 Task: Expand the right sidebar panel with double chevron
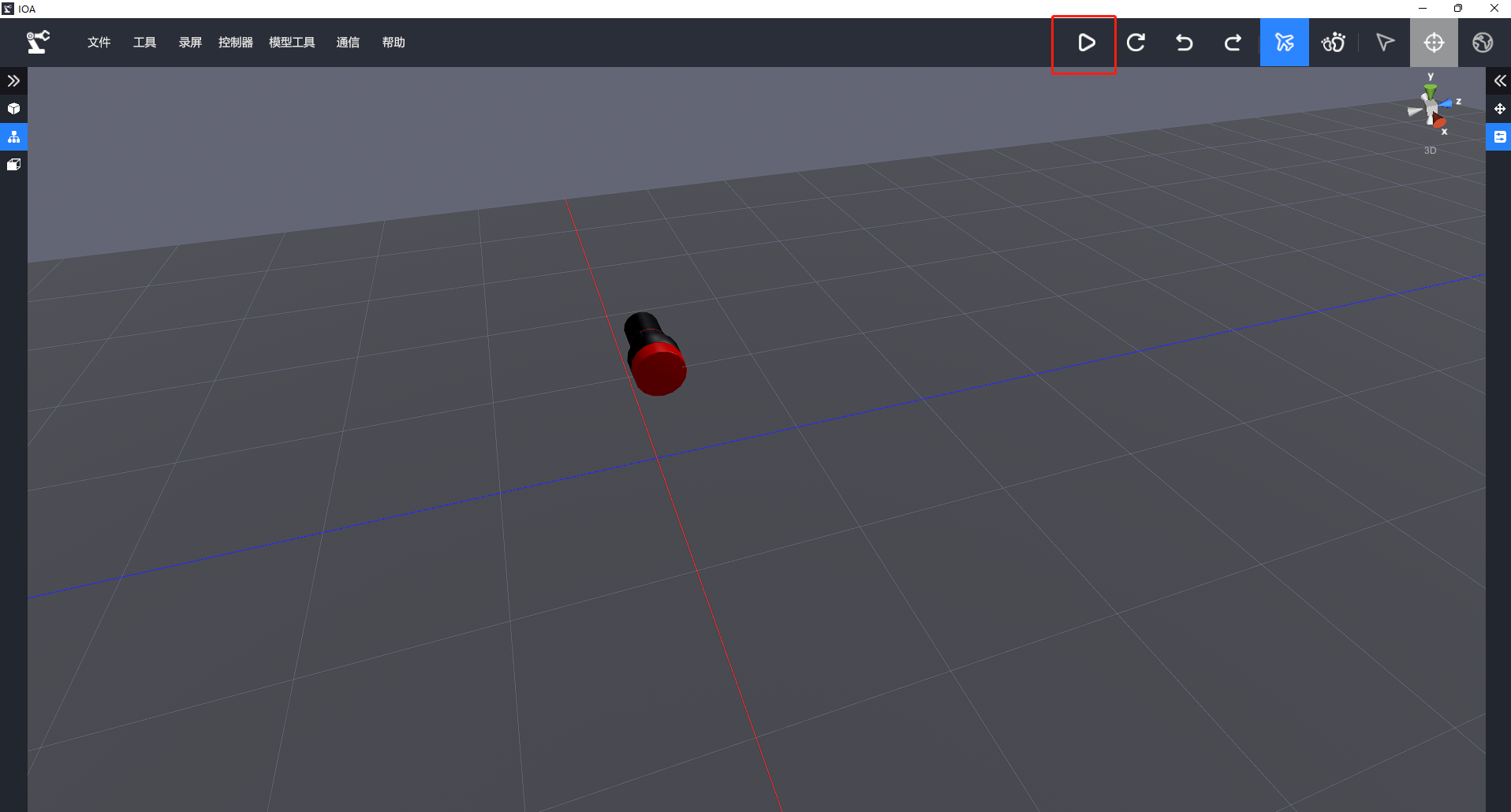tap(1499, 80)
